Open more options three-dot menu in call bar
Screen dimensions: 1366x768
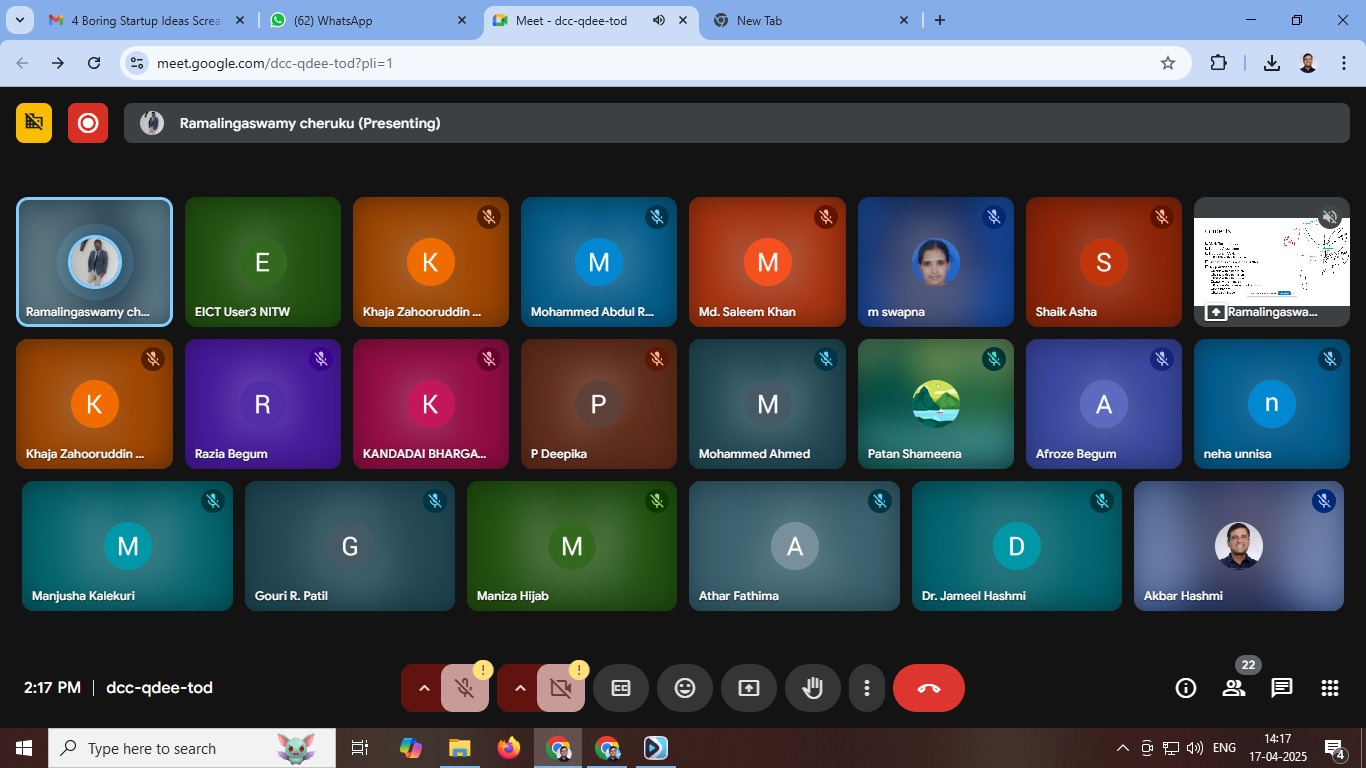tap(866, 688)
